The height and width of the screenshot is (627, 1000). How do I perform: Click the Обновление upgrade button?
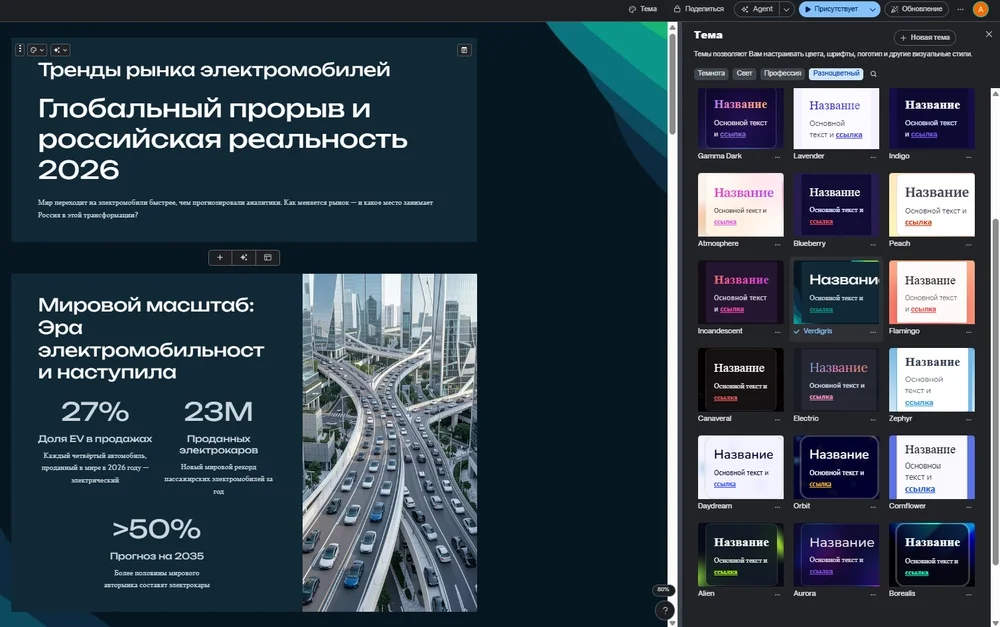(x=916, y=9)
